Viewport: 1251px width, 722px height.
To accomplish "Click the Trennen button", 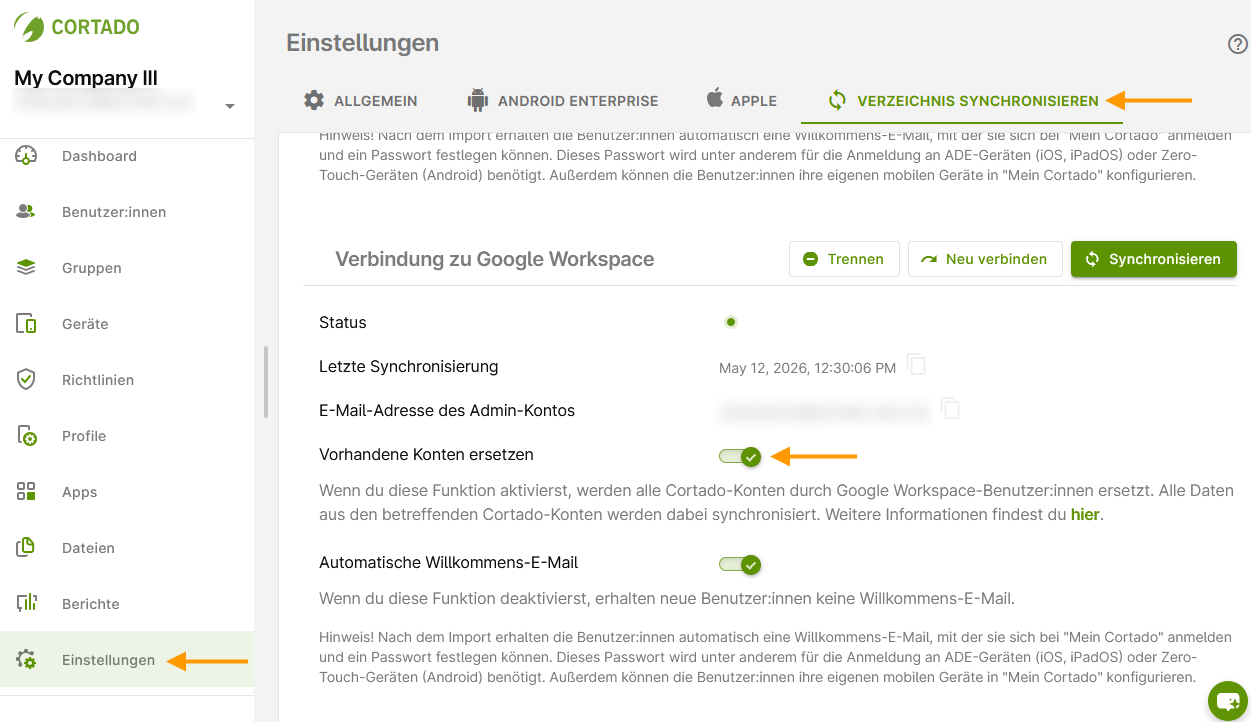I will 844,259.
